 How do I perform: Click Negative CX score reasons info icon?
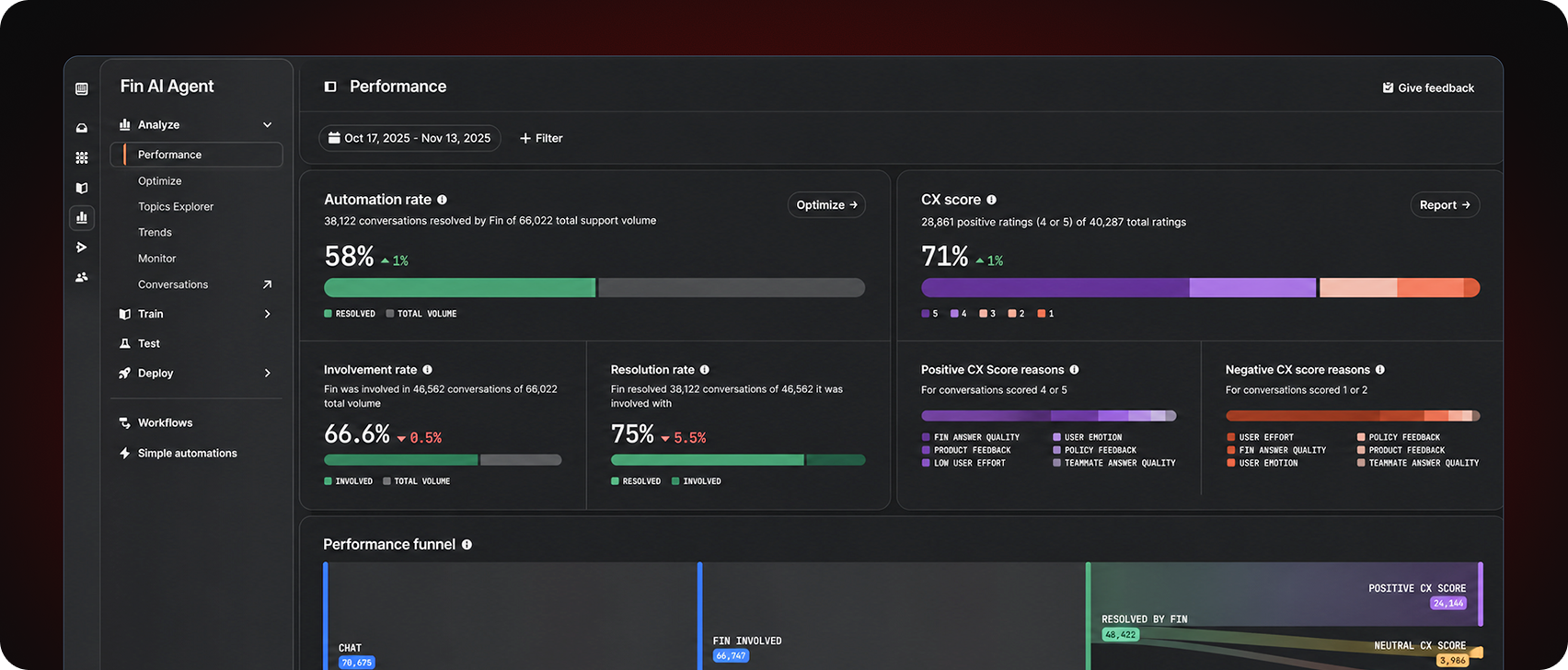[x=1380, y=370]
